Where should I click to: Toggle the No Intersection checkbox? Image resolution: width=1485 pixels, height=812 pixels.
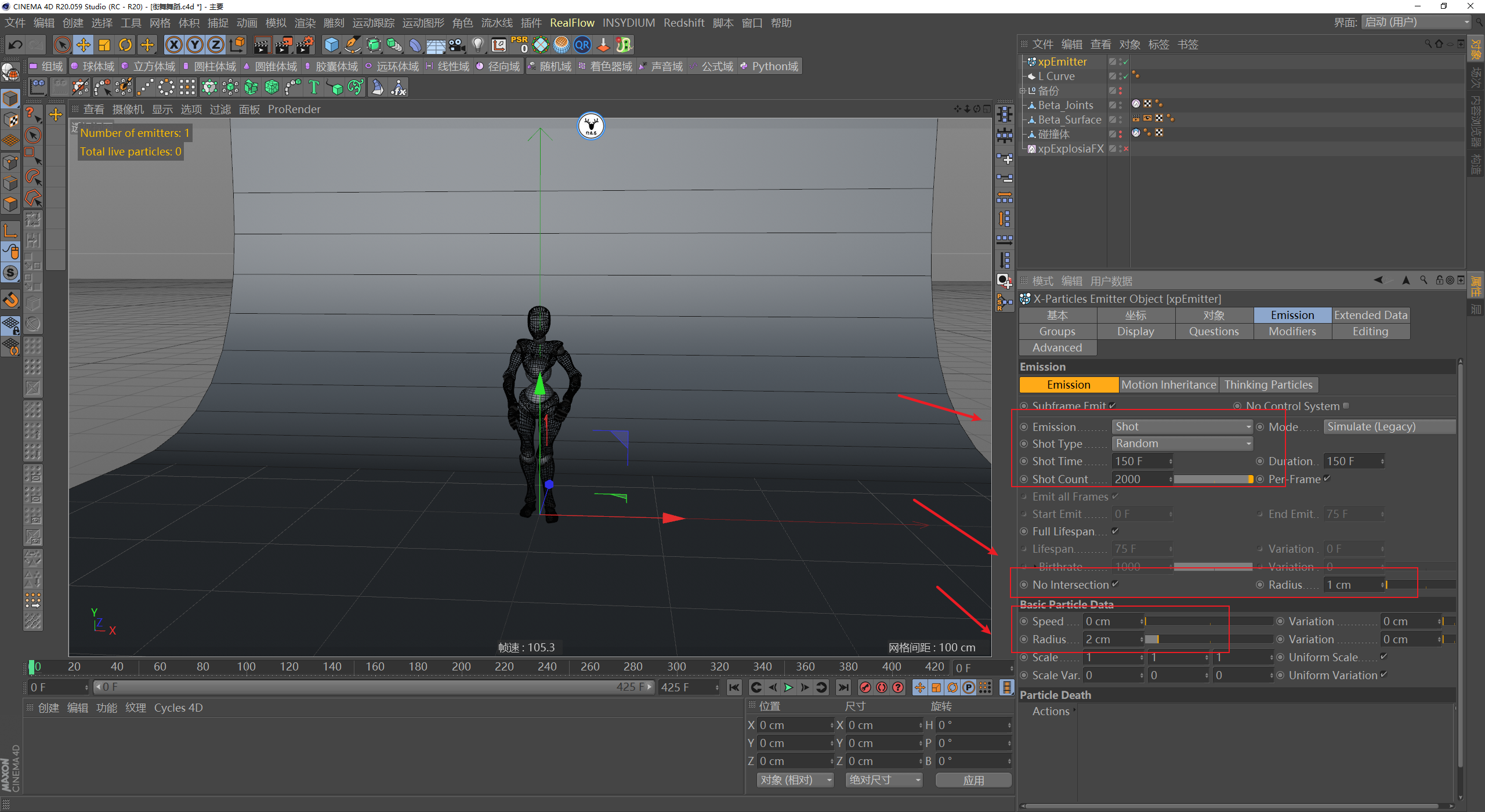[x=1115, y=584]
